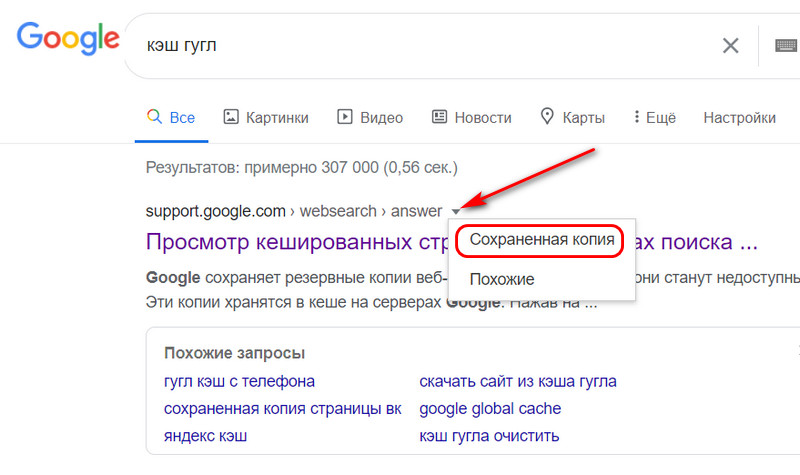Choose Сохраненная копия from the popup menu
Image resolution: width=800 pixels, height=475 pixels.
542,239
